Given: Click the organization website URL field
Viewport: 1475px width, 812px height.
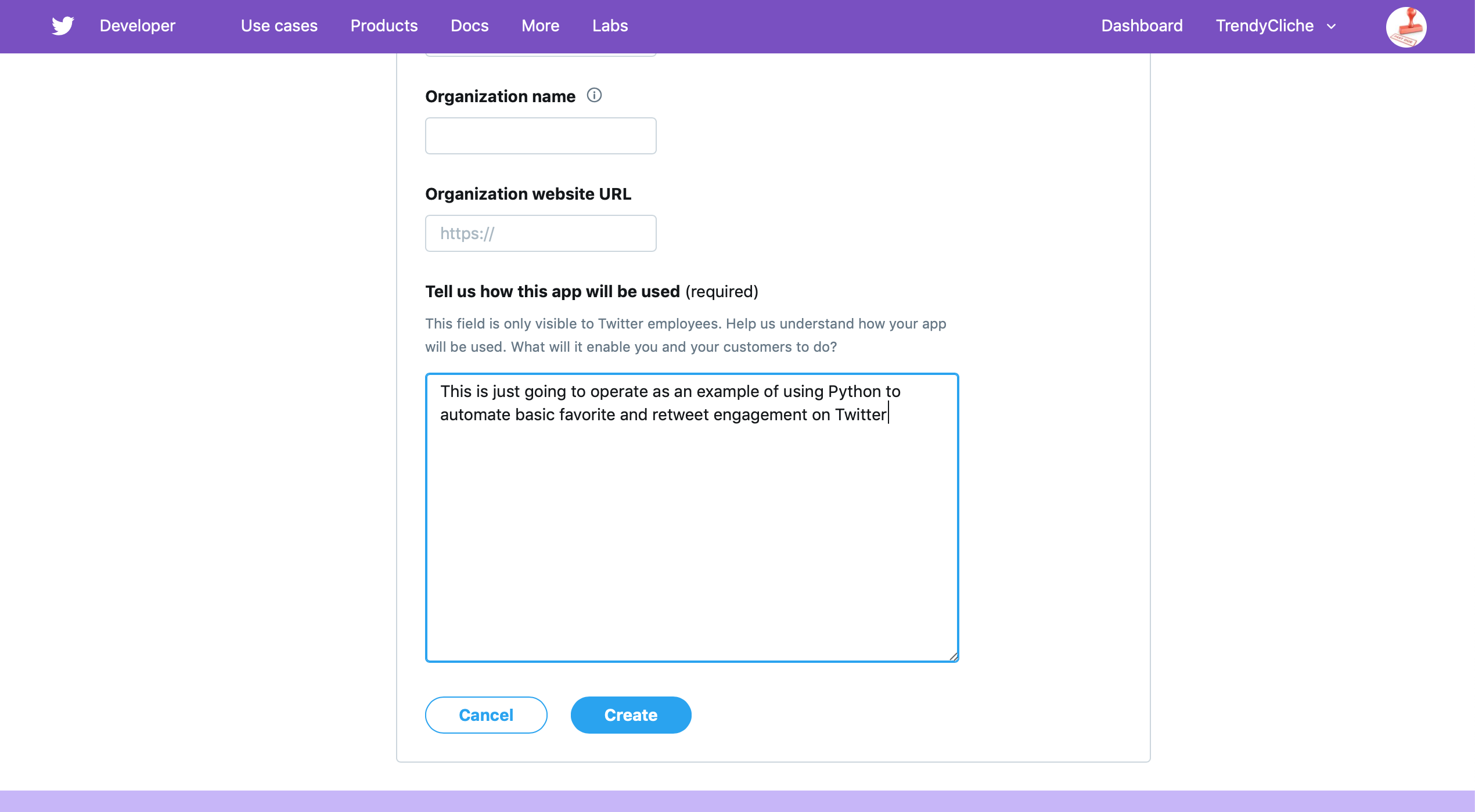Looking at the screenshot, I should [540, 233].
